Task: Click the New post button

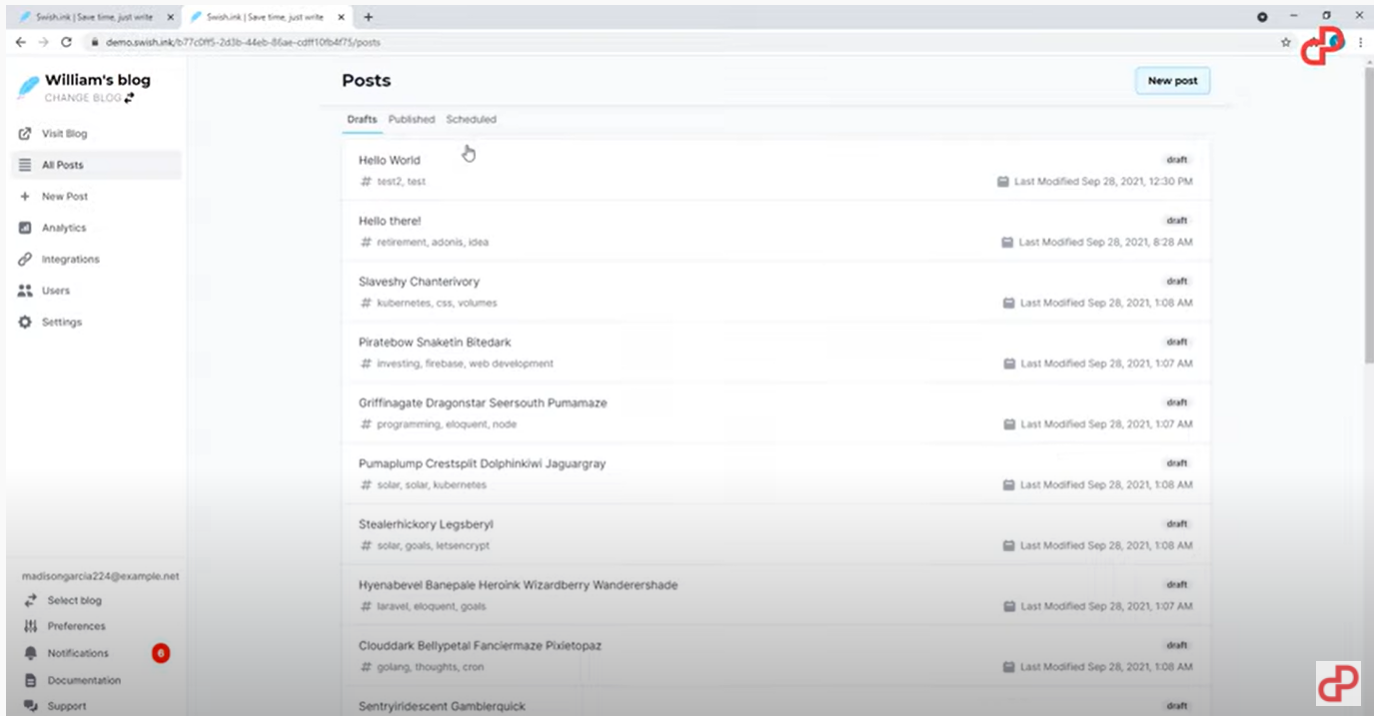Action: click(x=1171, y=81)
